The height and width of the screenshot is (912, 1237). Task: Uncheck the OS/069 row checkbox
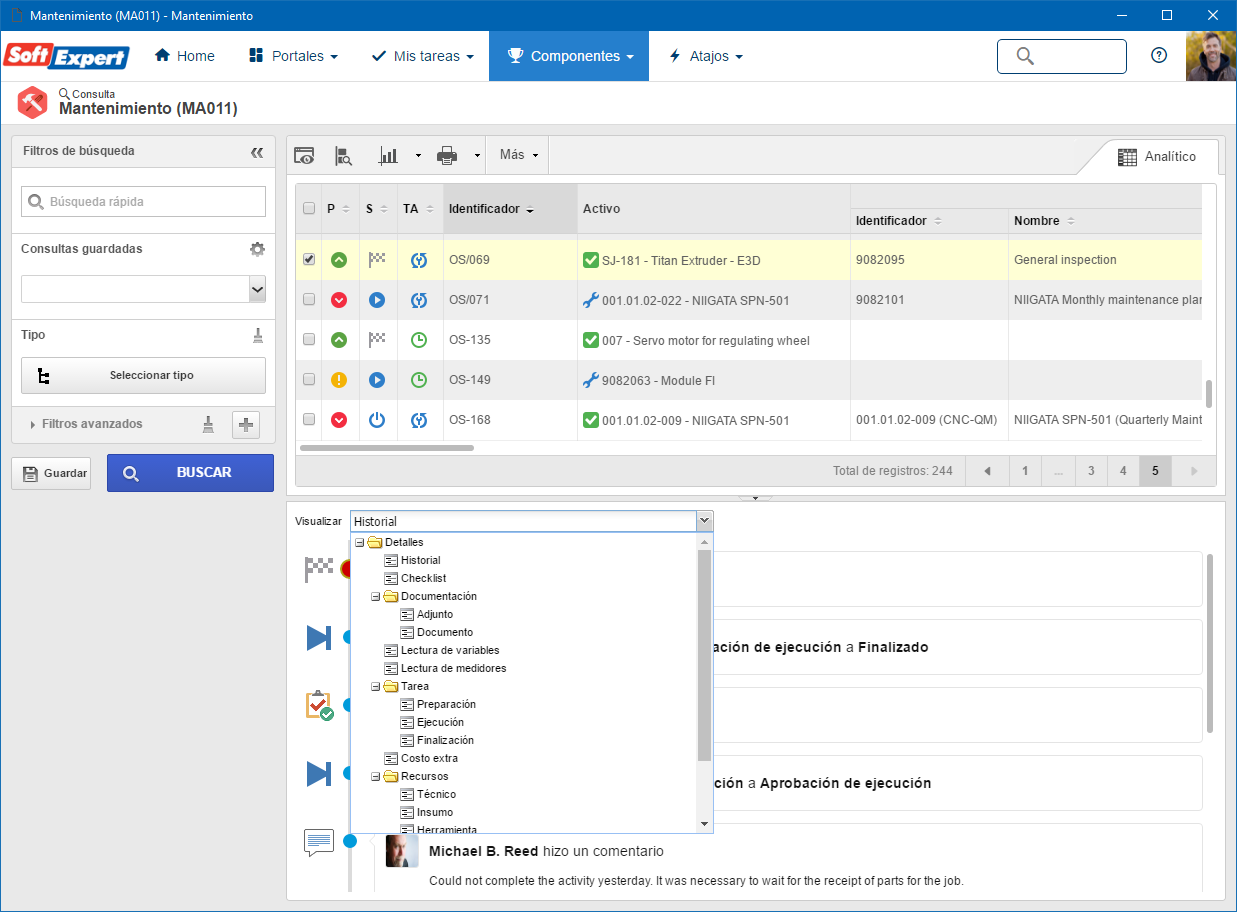tap(309, 259)
